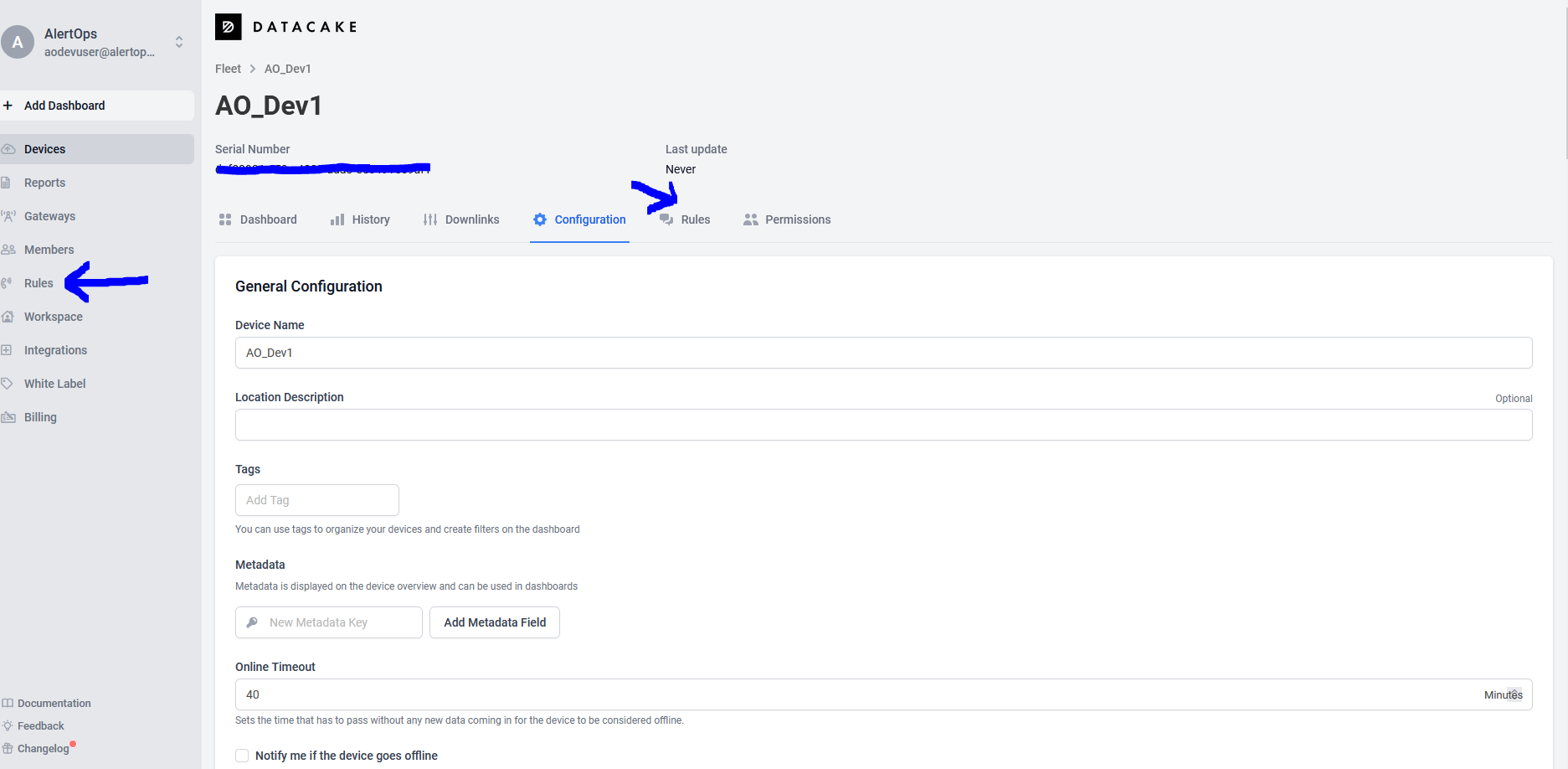
Task: Click the plus icon to add dashboard
Action: [x=8, y=106]
